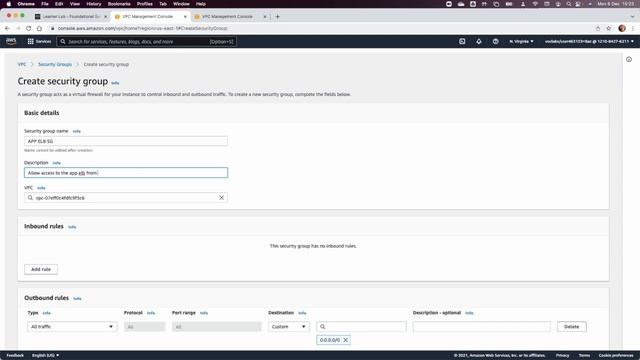The image size is (640, 360).
Task: Open Info link beside Outbound rules
Action: (x=77, y=299)
